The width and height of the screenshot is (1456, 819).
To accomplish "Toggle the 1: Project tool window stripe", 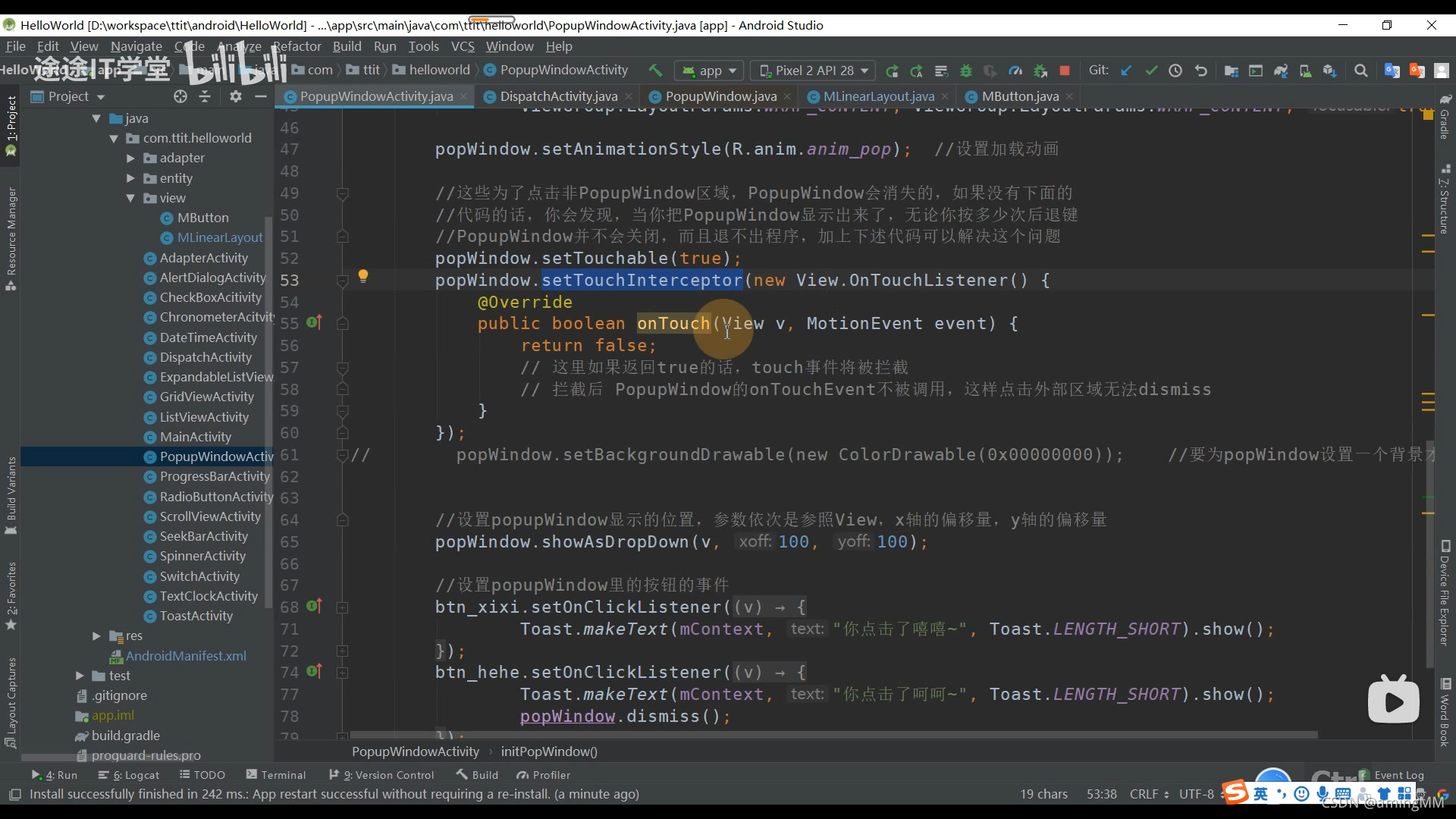I will pos(11,126).
